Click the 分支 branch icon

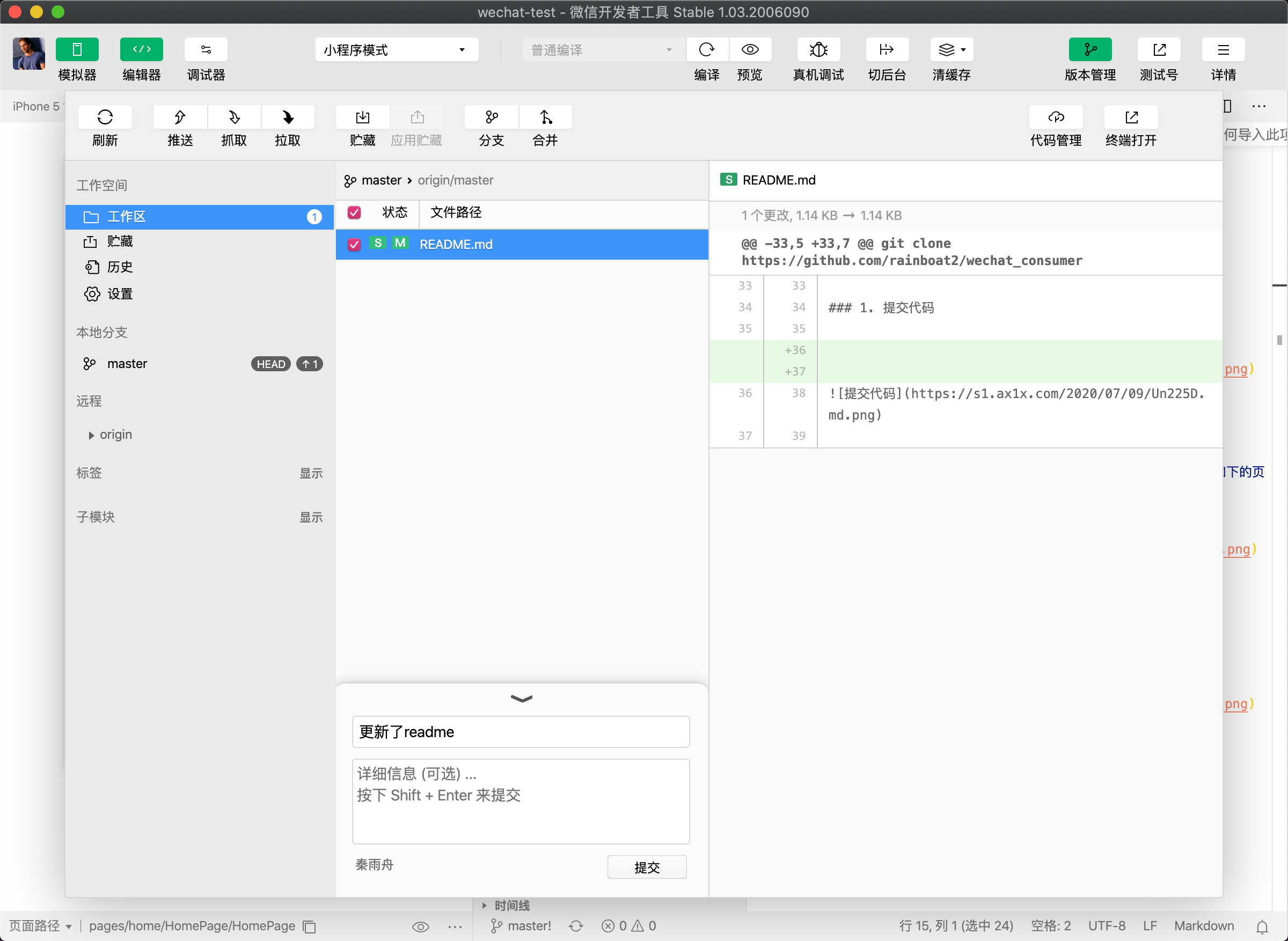[492, 117]
